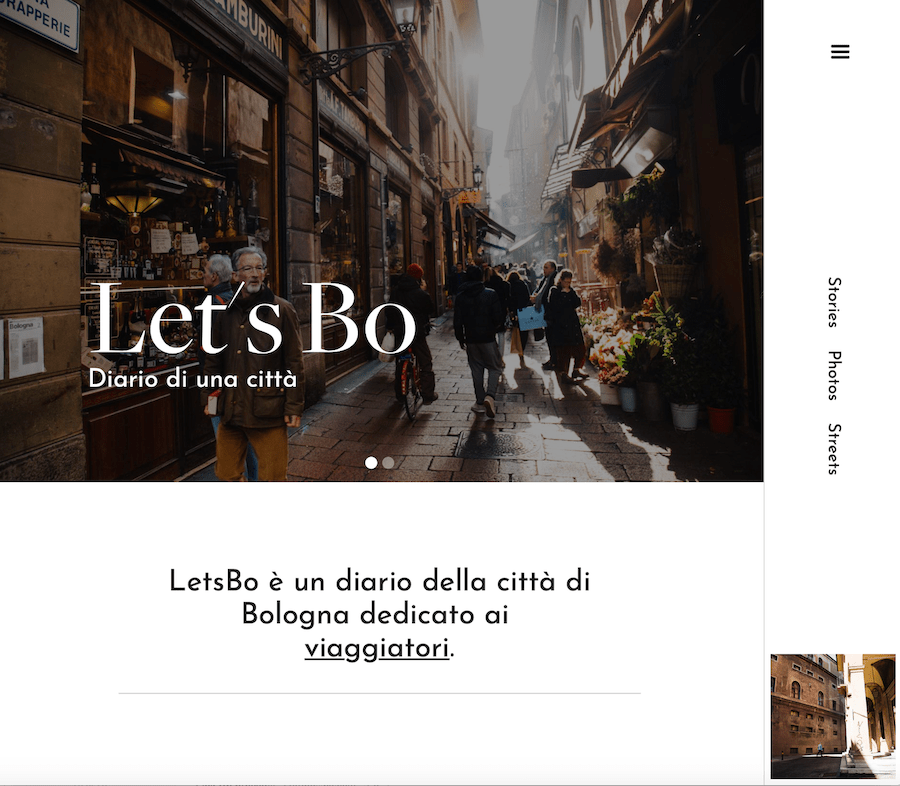Click the Let's Bo hero title
The height and width of the screenshot is (786, 900).
(253, 319)
